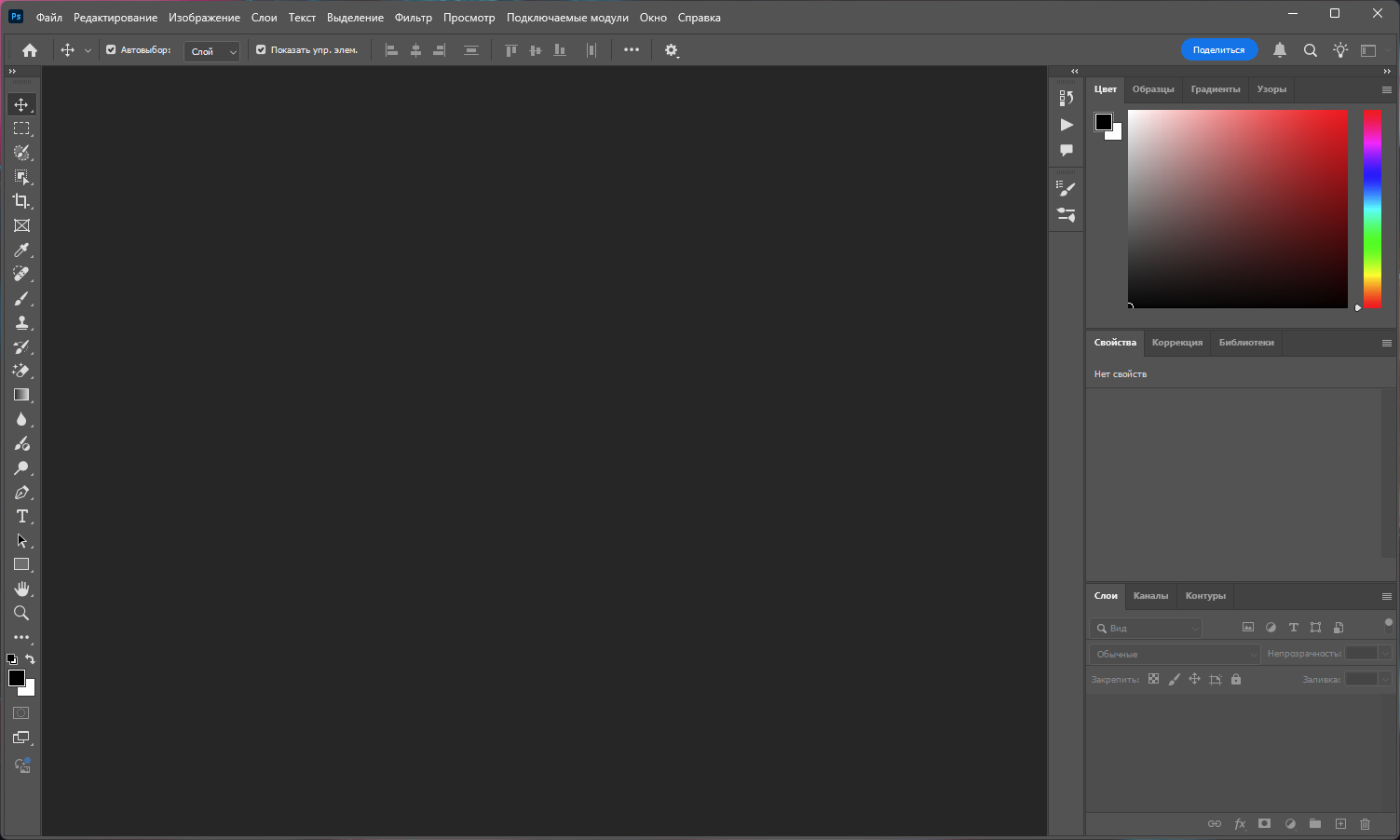Open the workspace switcher dropdown
The image size is (1400, 840).
[1368, 50]
